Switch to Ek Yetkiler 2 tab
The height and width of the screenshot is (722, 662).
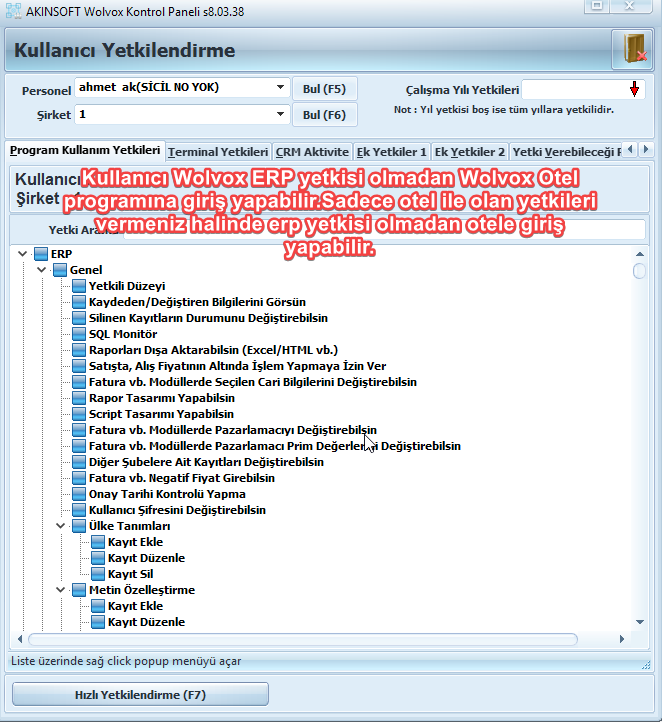[470, 152]
